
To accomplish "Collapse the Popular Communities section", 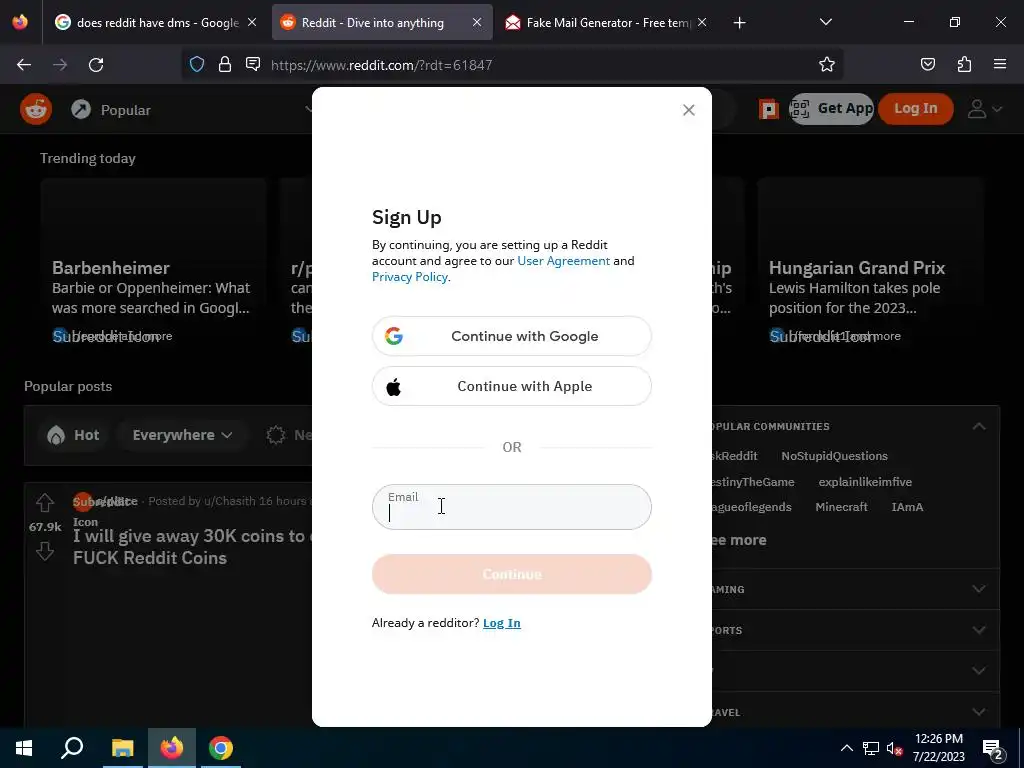I will [x=978, y=426].
